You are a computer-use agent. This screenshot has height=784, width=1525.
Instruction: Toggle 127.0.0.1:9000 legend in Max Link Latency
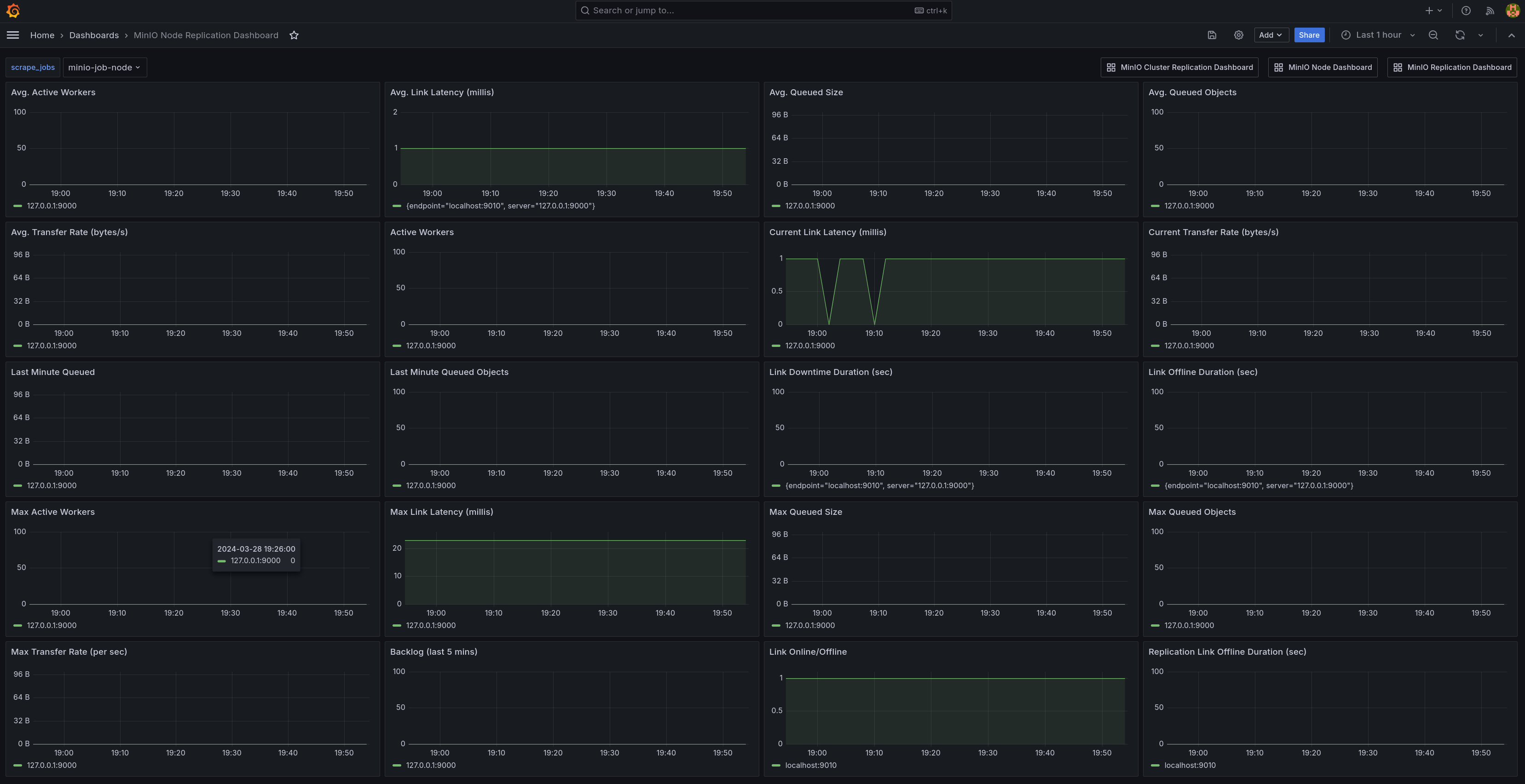pos(430,625)
